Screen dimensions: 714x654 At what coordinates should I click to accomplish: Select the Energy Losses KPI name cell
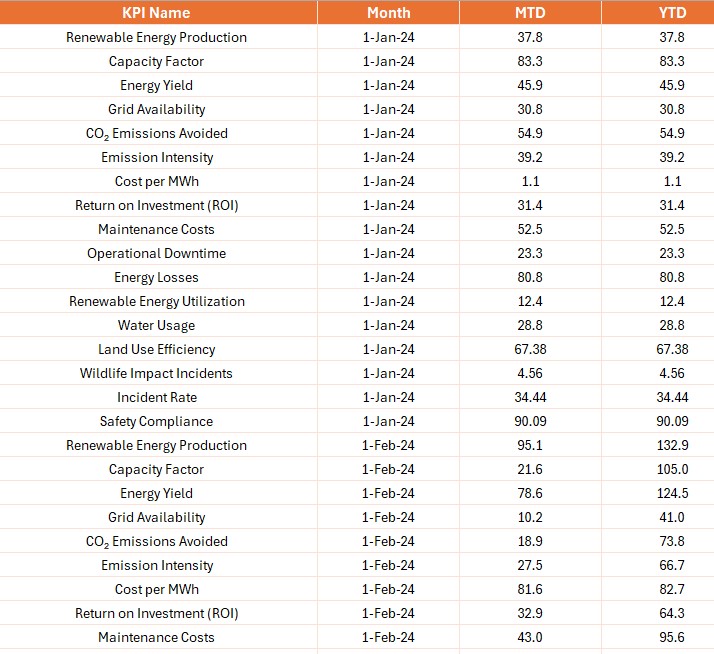[x=156, y=277]
